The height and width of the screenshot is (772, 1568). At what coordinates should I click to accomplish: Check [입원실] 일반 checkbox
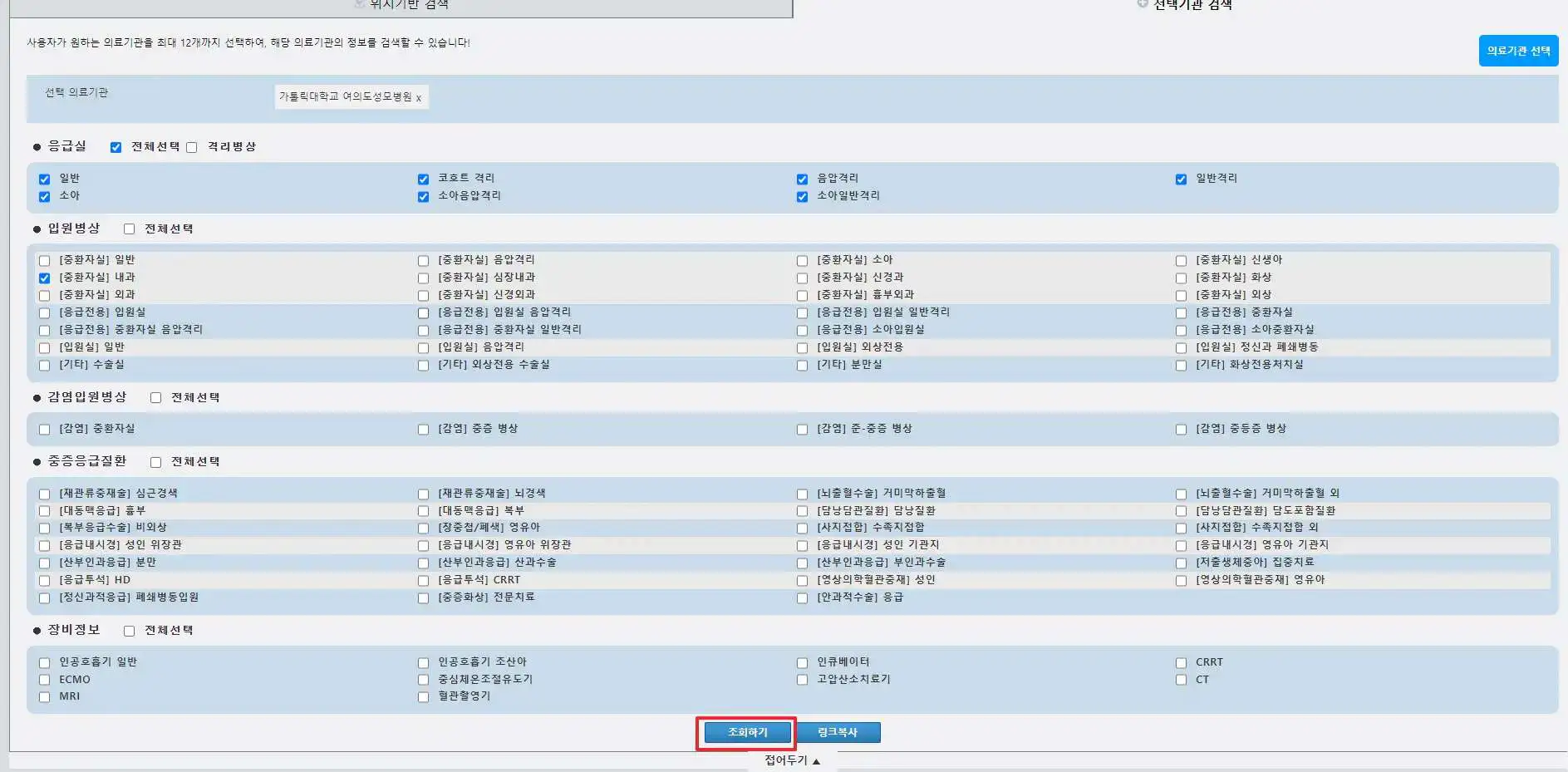pyautogui.click(x=44, y=347)
